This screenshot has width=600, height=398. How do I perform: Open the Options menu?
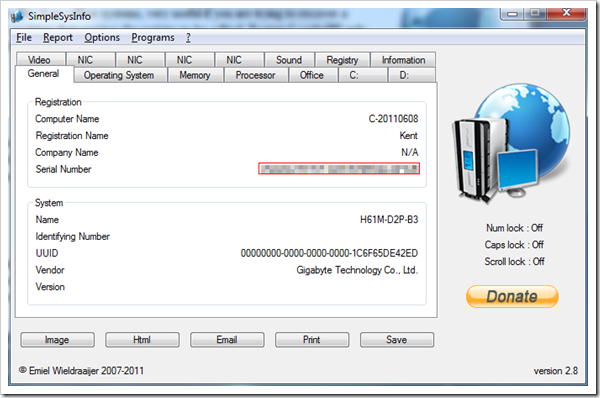tap(102, 38)
